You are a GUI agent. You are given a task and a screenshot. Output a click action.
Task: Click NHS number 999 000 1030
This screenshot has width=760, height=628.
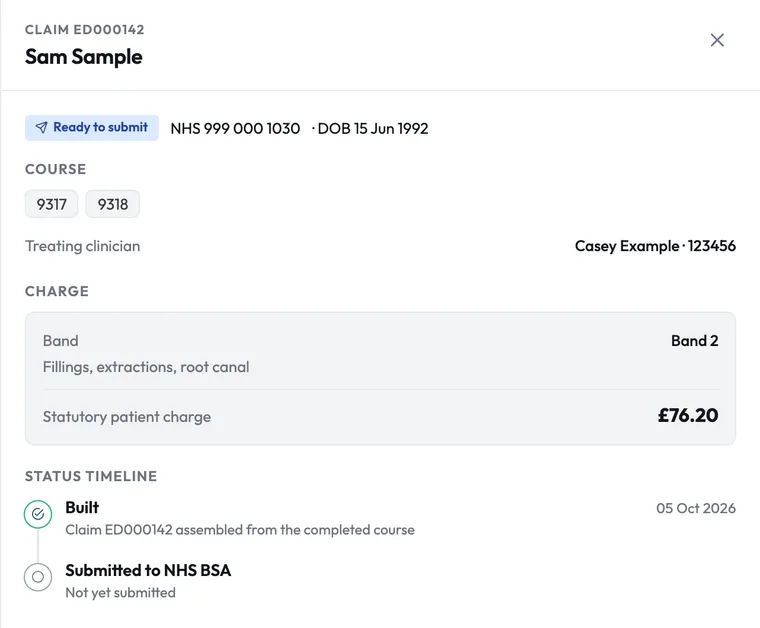pyautogui.click(x=235, y=128)
